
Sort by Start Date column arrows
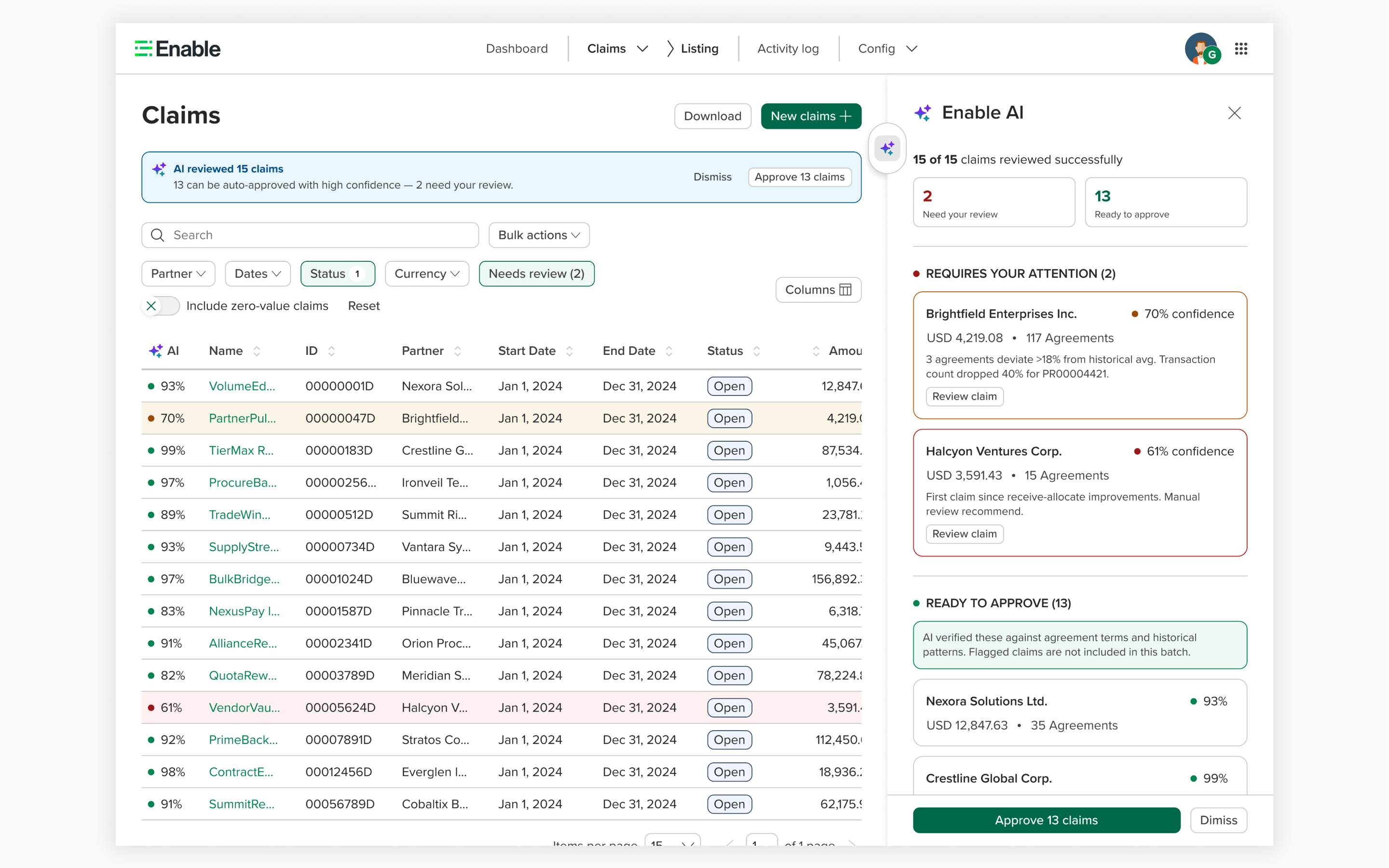[570, 351]
